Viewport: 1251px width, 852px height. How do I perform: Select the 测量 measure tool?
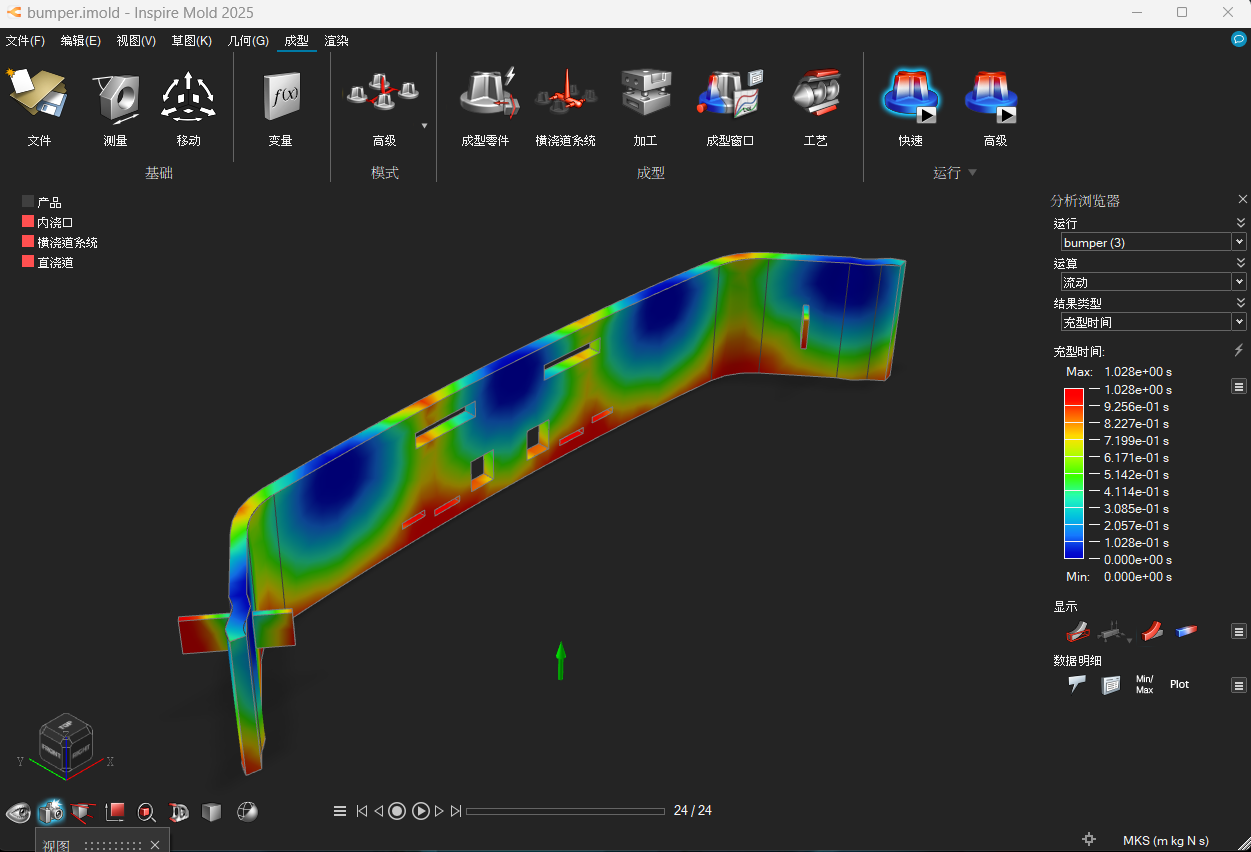click(x=115, y=97)
